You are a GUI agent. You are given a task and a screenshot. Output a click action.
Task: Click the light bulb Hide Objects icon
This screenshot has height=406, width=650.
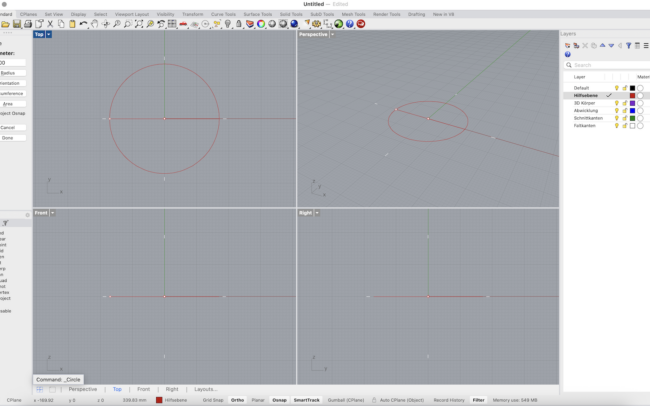coord(228,24)
